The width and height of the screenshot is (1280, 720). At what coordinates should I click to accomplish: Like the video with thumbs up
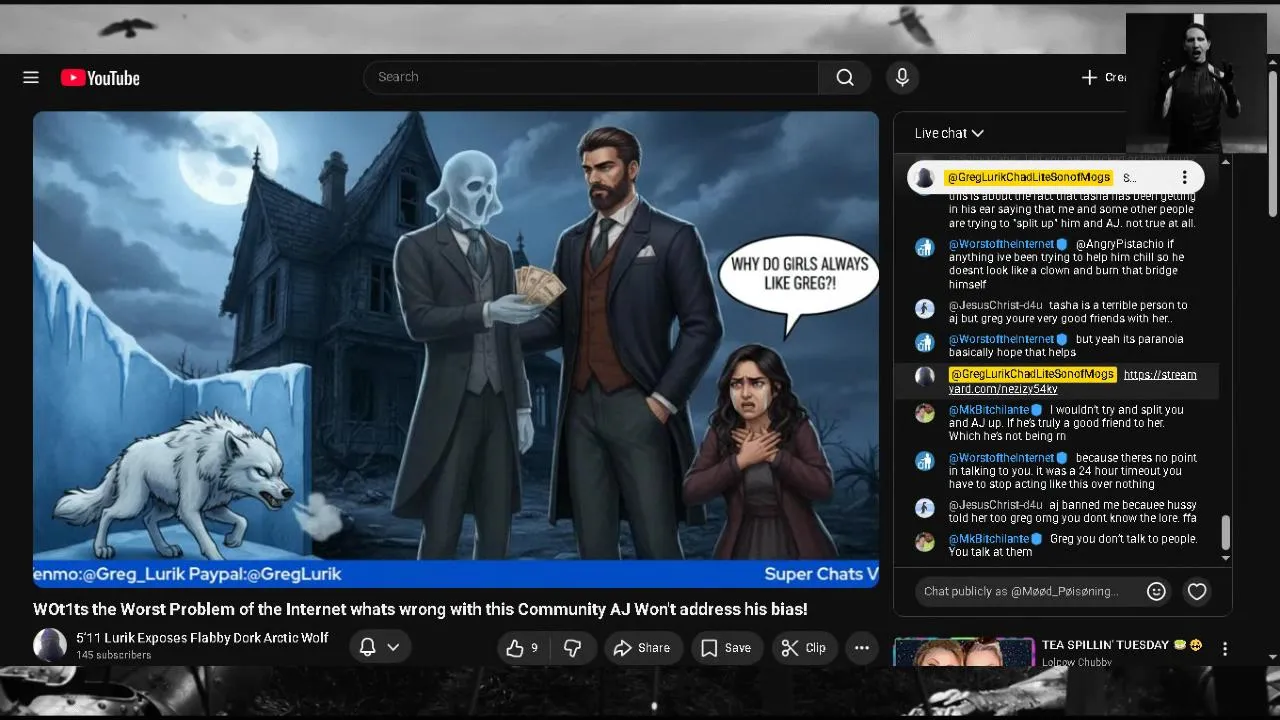click(x=523, y=648)
